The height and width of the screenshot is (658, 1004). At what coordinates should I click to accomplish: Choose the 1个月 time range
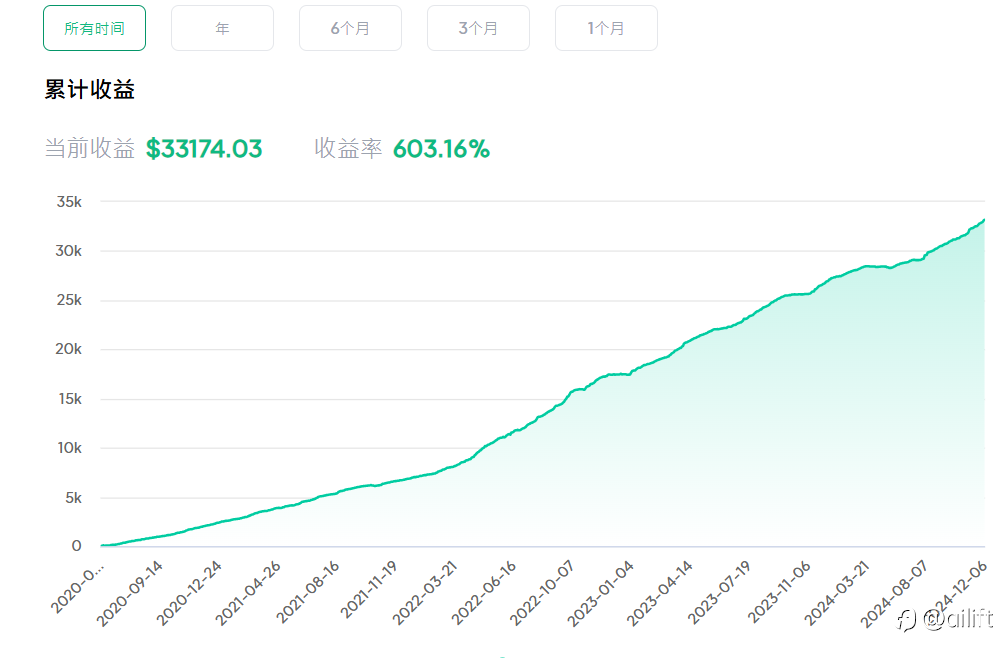tap(606, 28)
